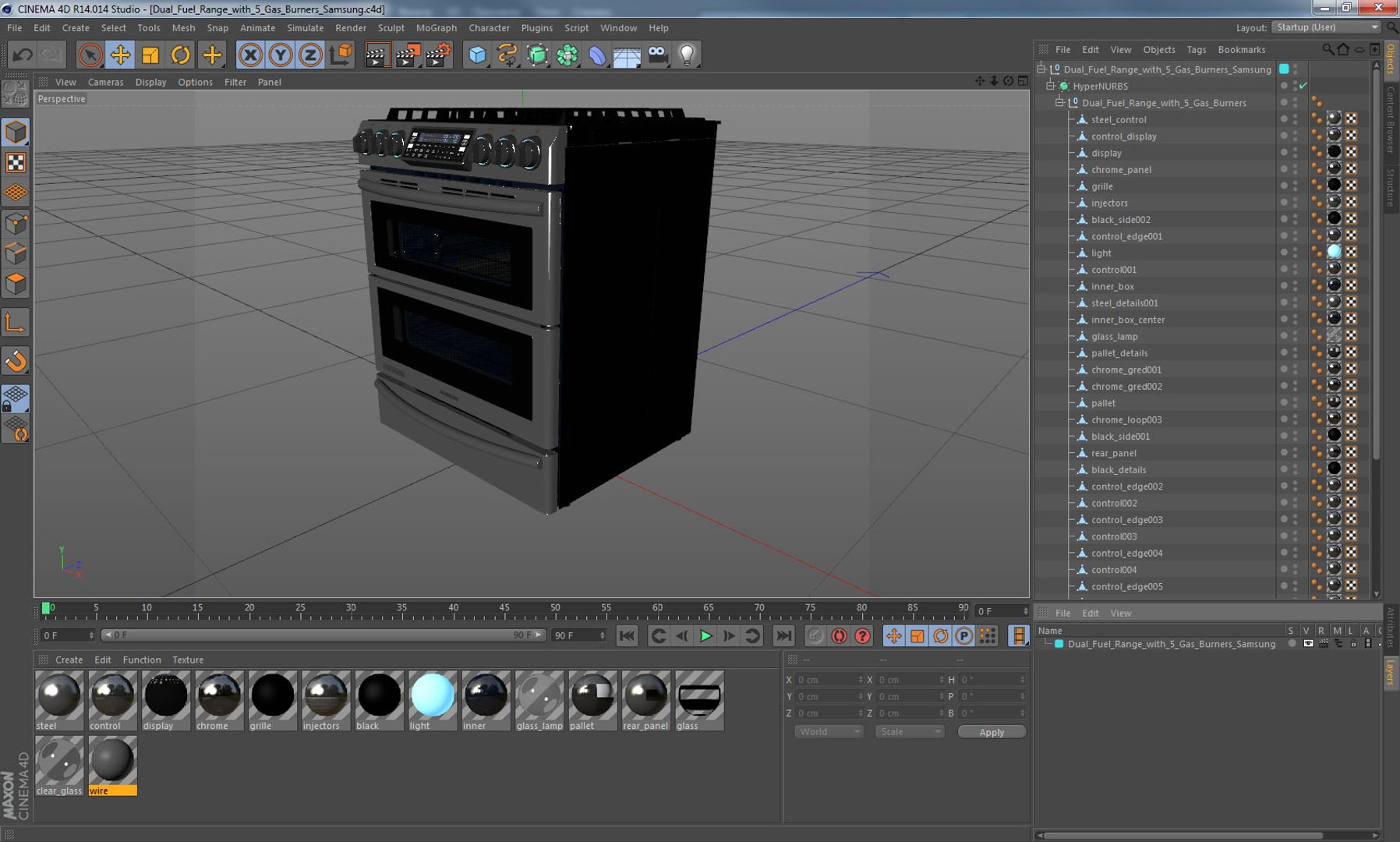Open the Scale mode dropdown
This screenshot has height=842, width=1400.
(x=910, y=732)
